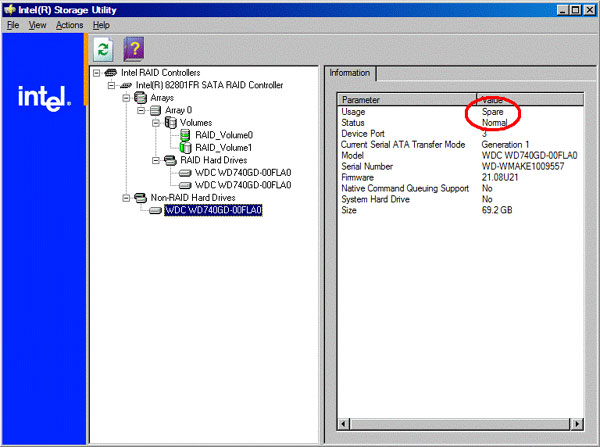Click the RAID_Volume0 icon

coord(185,135)
